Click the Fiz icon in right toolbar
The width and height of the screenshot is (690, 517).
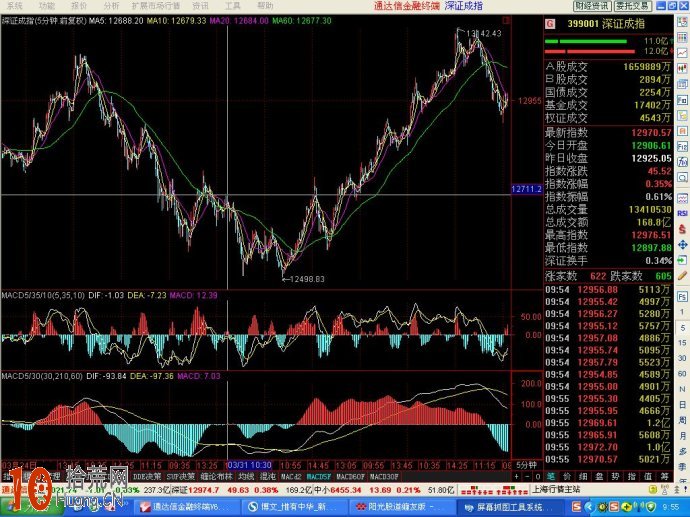tap(683, 146)
